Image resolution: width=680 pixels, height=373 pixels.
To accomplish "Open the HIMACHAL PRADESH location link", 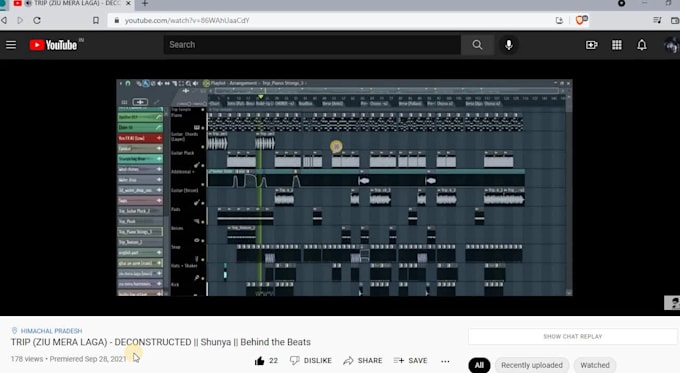I will [51, 331].
